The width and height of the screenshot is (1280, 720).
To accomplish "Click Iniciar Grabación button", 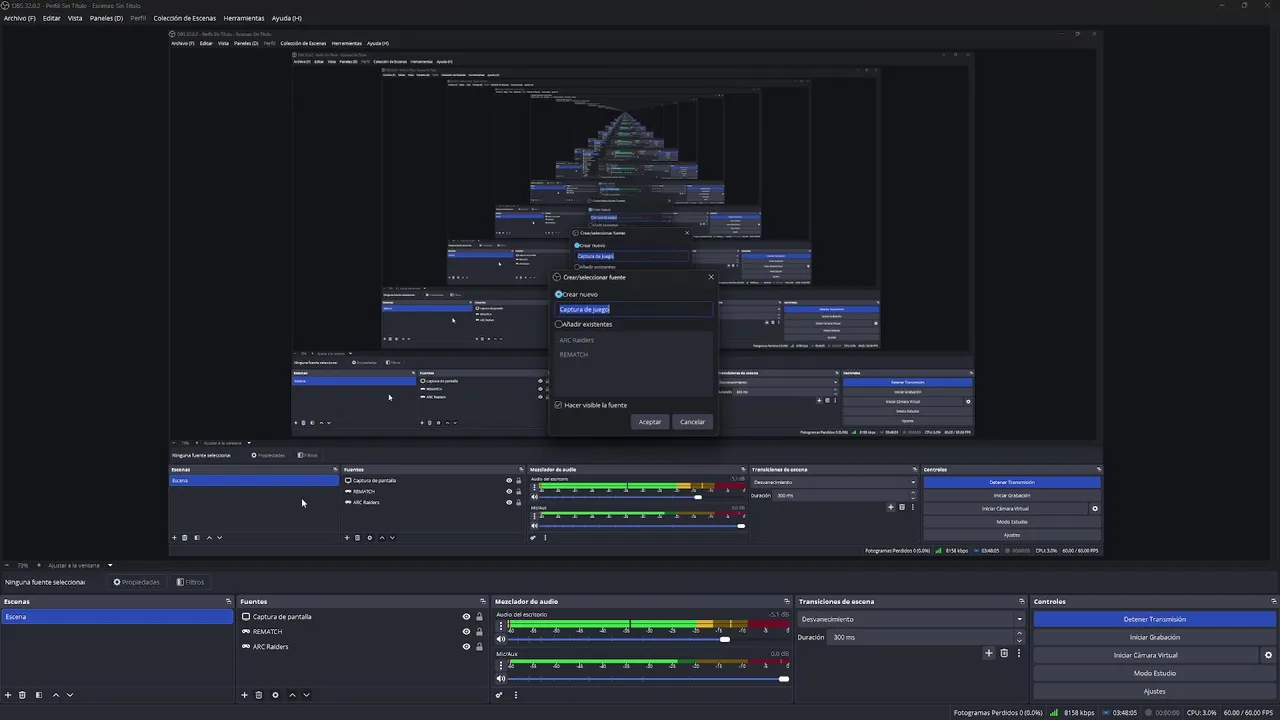I will 1154,637.
